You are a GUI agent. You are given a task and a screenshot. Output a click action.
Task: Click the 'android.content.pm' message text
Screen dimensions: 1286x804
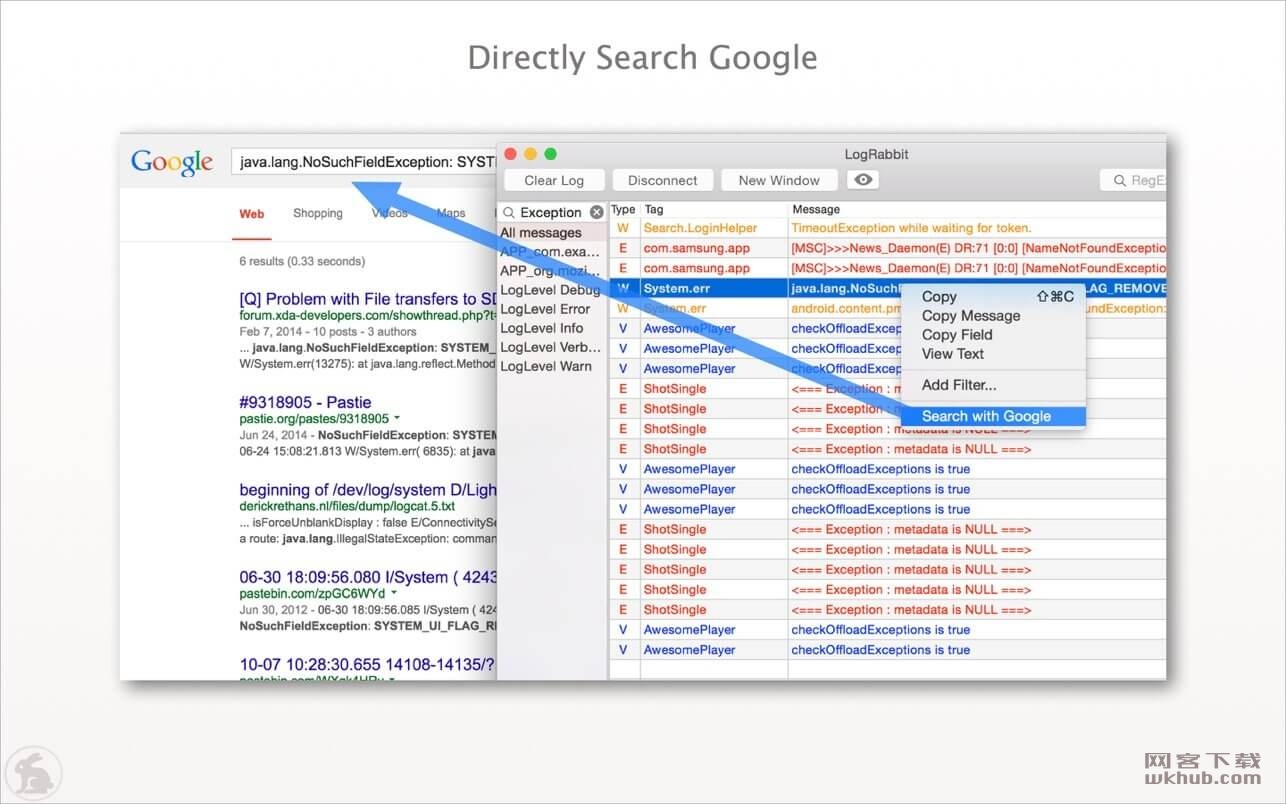[x=846, y=308]
